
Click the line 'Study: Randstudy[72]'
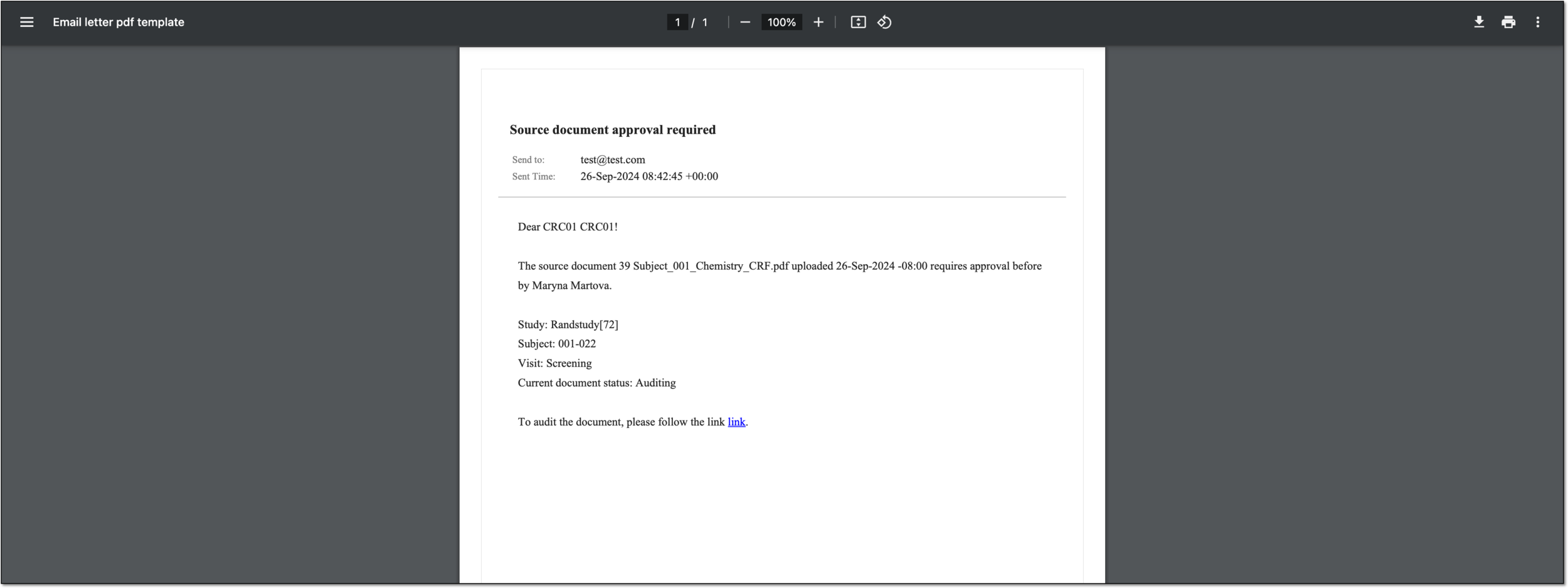click(568, 324)
